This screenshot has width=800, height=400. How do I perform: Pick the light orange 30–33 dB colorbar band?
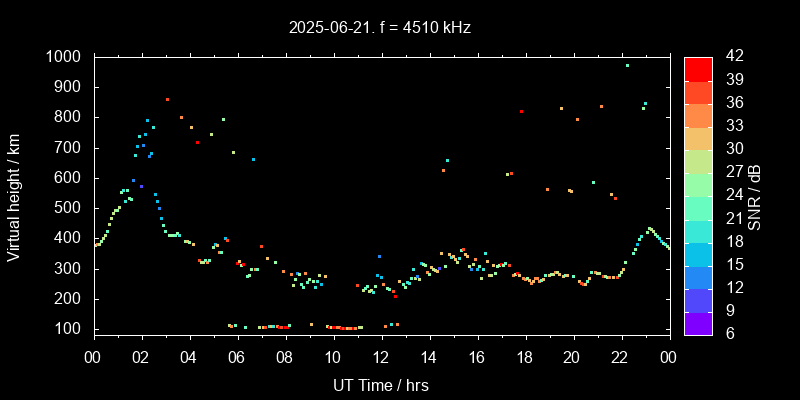[x=698, y=137]
